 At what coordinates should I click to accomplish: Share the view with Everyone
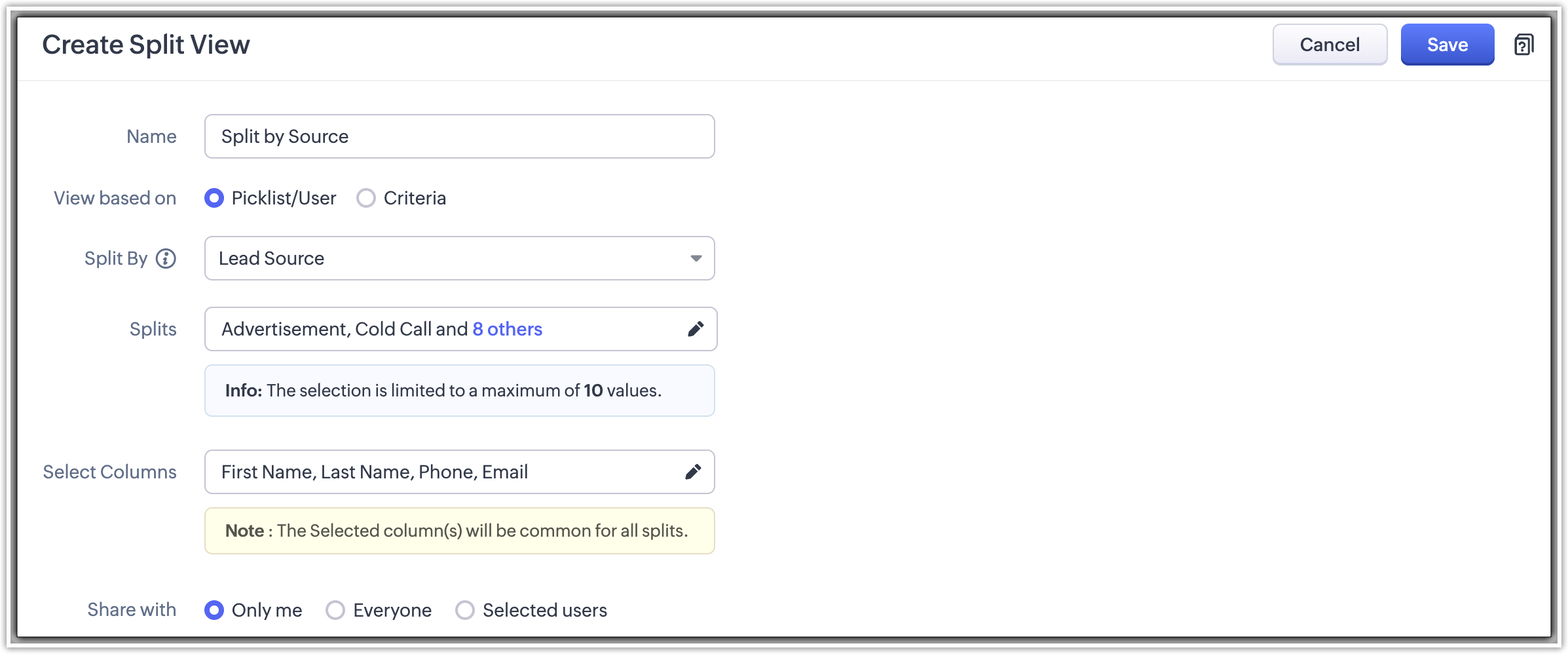tap(335, 610)
